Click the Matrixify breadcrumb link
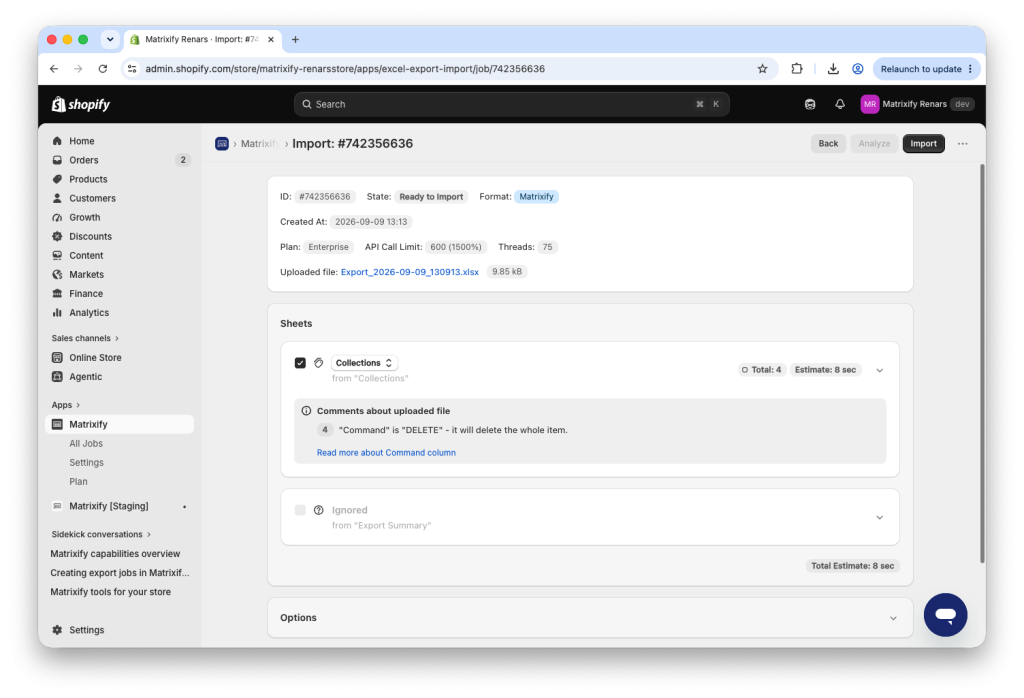1024x698 pixels. (x=259, y=144)
